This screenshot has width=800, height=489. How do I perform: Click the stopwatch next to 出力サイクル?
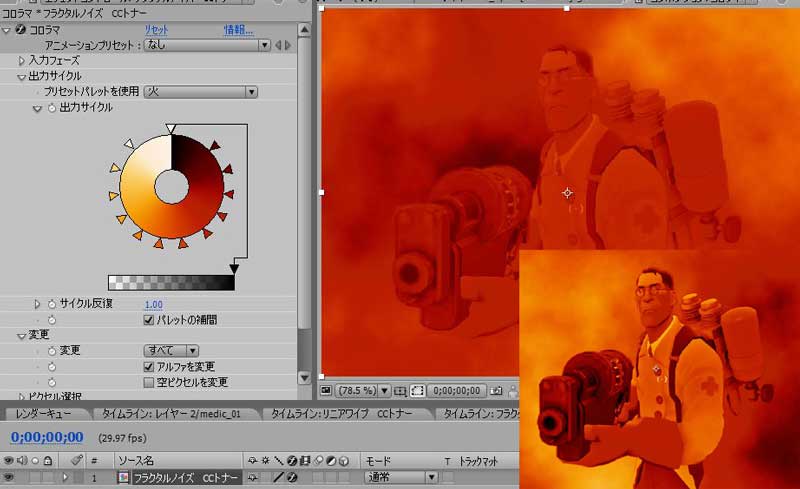tap(52, 108)
